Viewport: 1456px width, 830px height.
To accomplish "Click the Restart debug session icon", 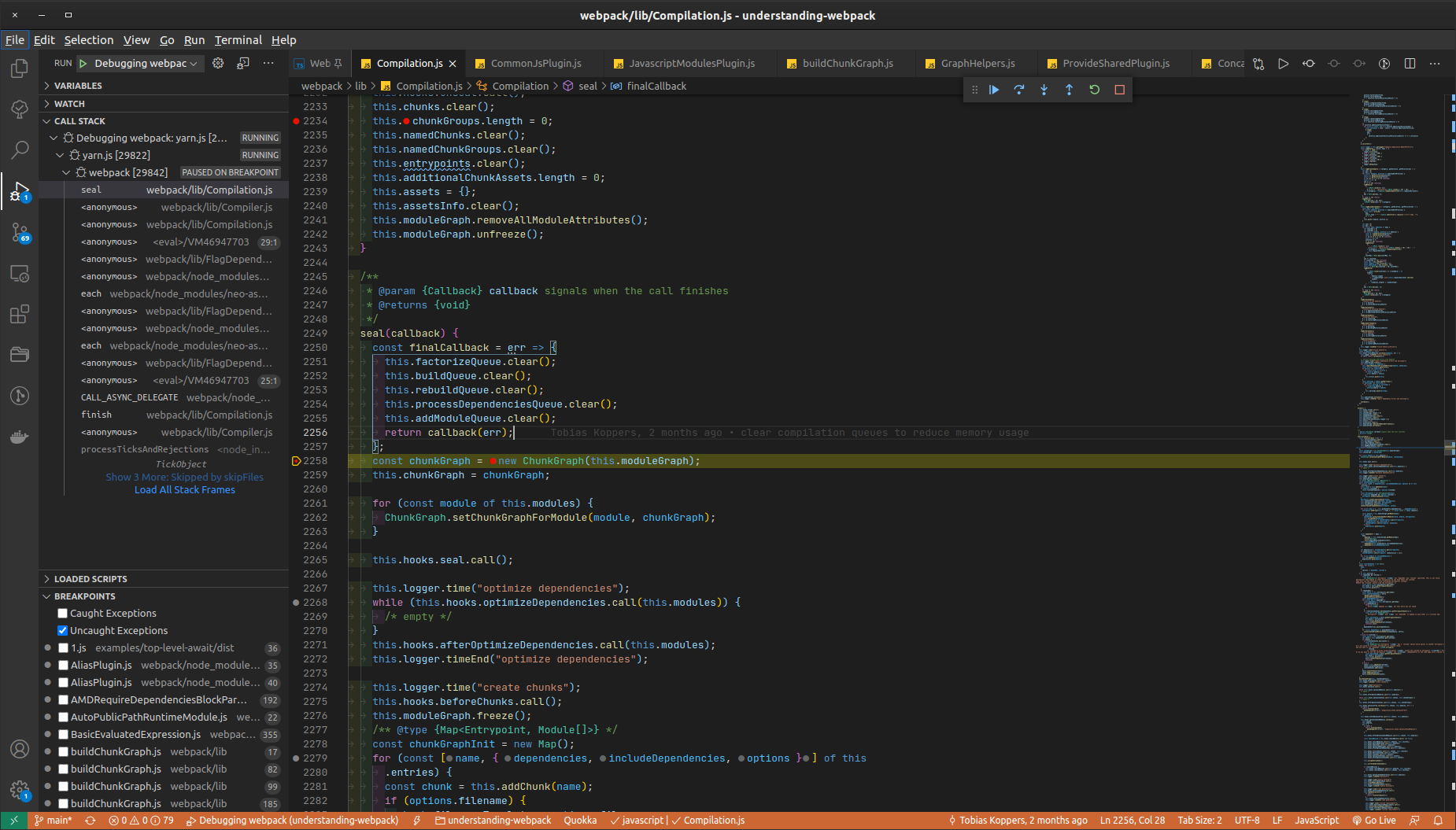I will 1094,89.
